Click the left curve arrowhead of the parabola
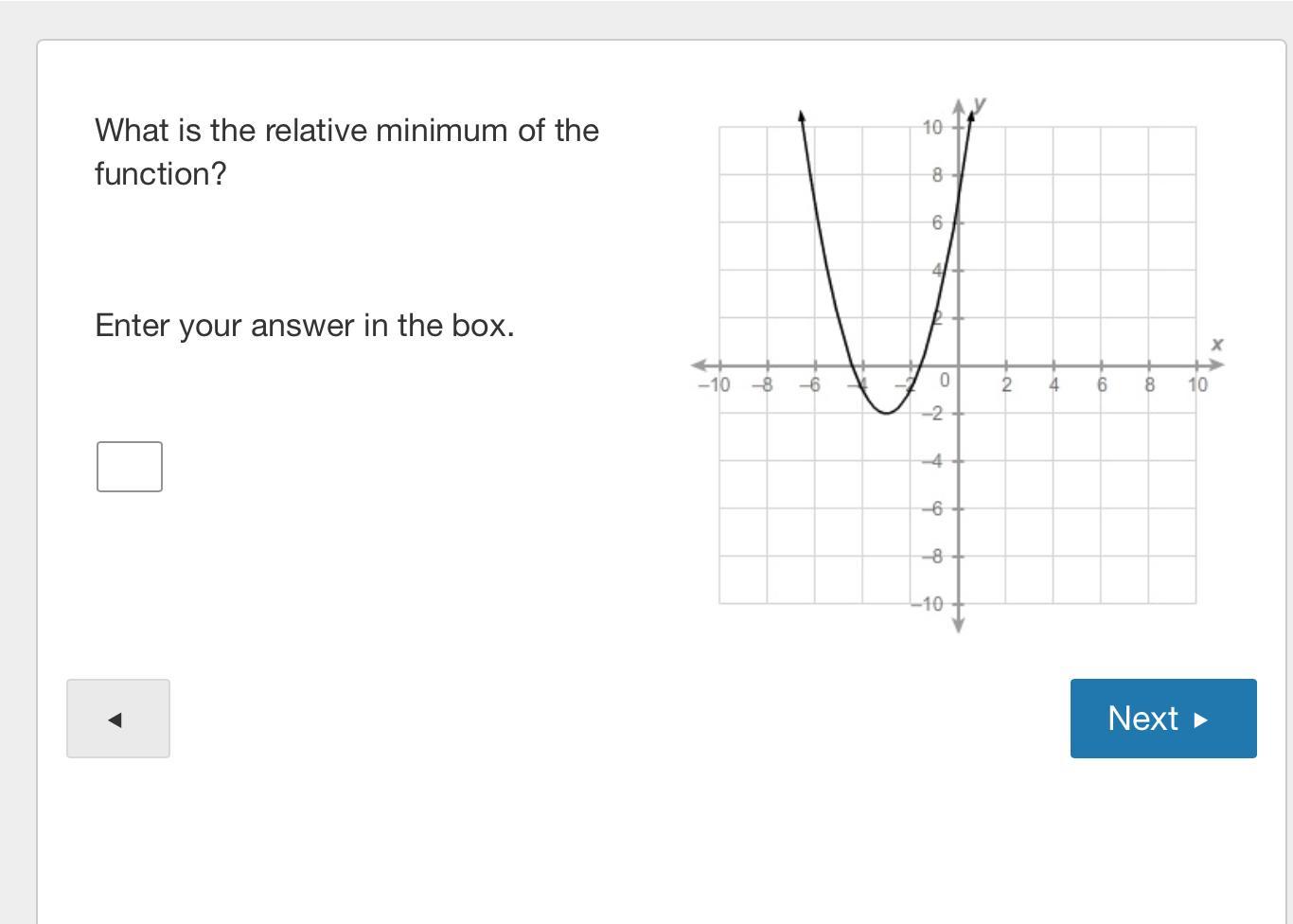Viewport: 1293px width, 924px height. coord(802,115)
